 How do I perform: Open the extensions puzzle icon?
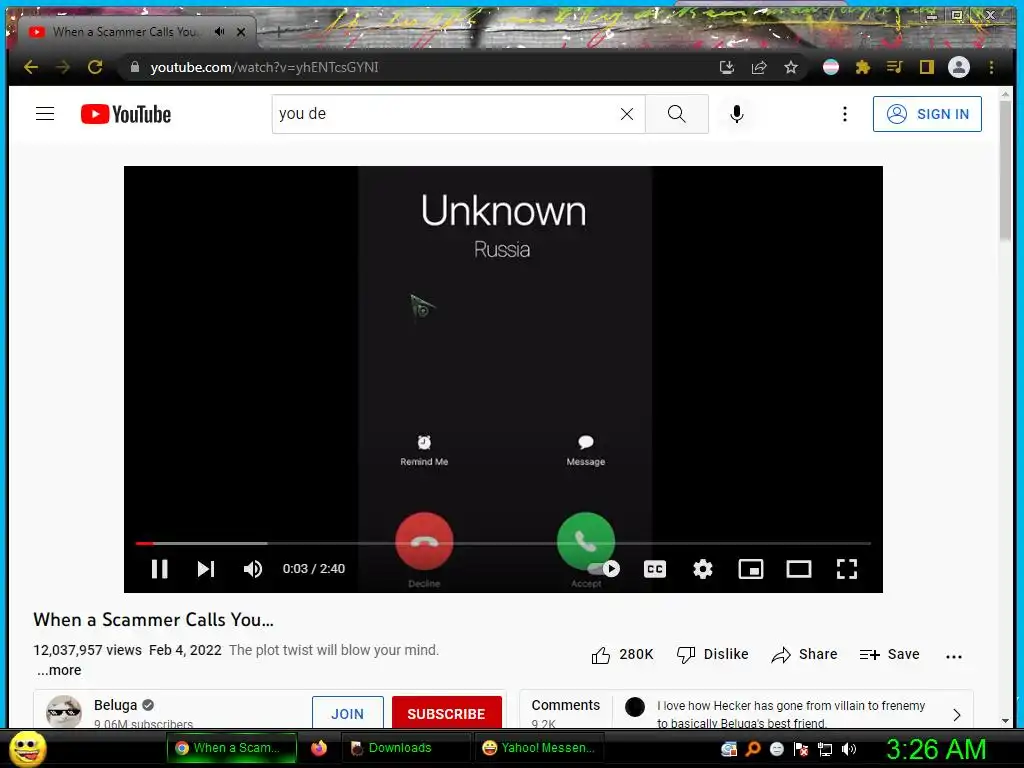coord(863,67)
